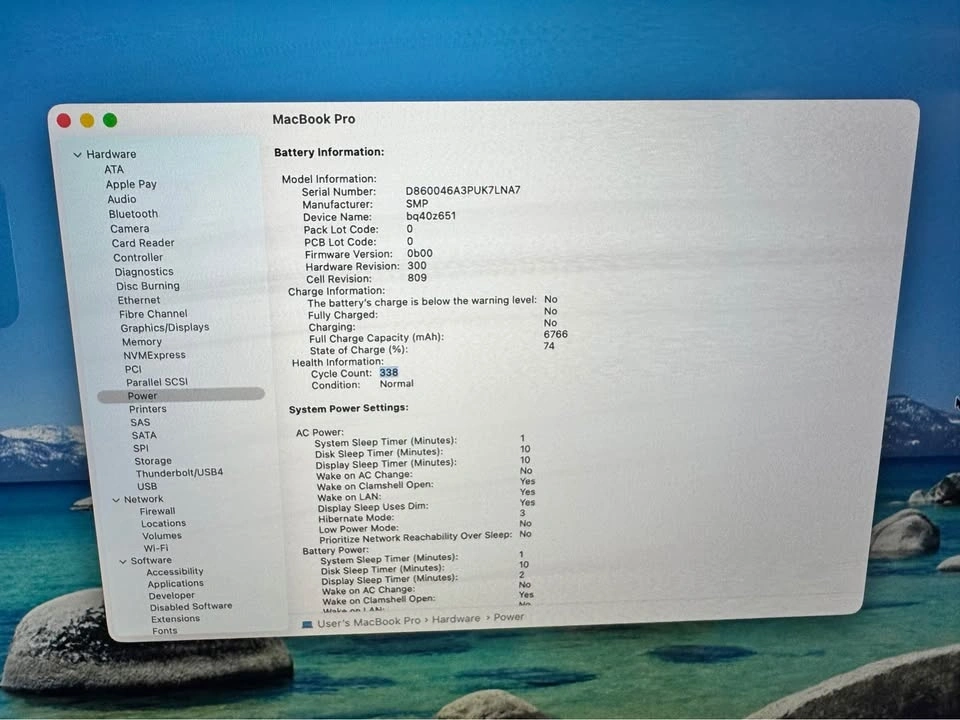The width and height of the screenshot is (960, 720).
Task: Open Applications under Software
Action: tap(175, 584)
